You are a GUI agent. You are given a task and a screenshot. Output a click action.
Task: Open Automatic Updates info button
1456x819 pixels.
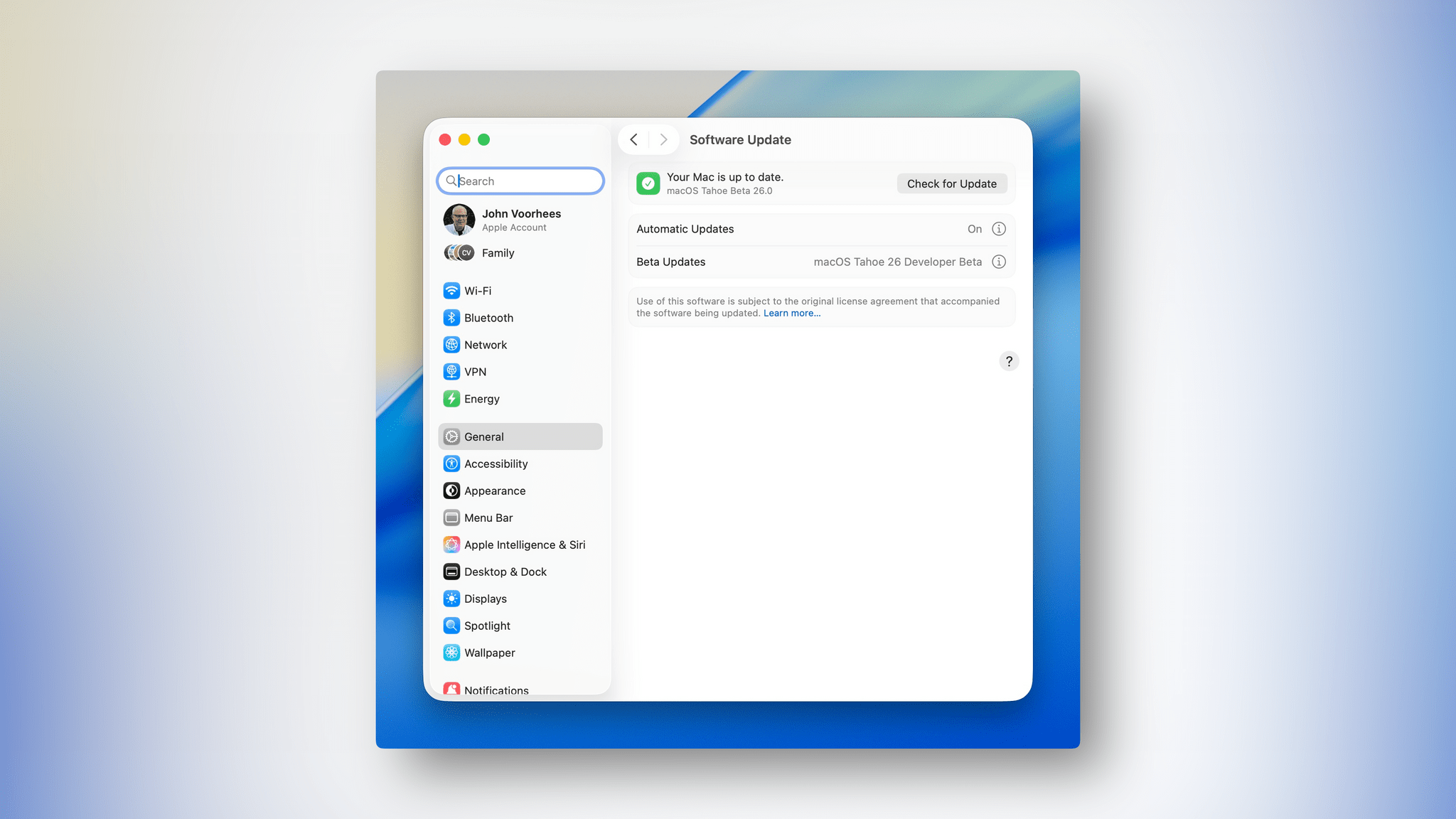[999, 229]
